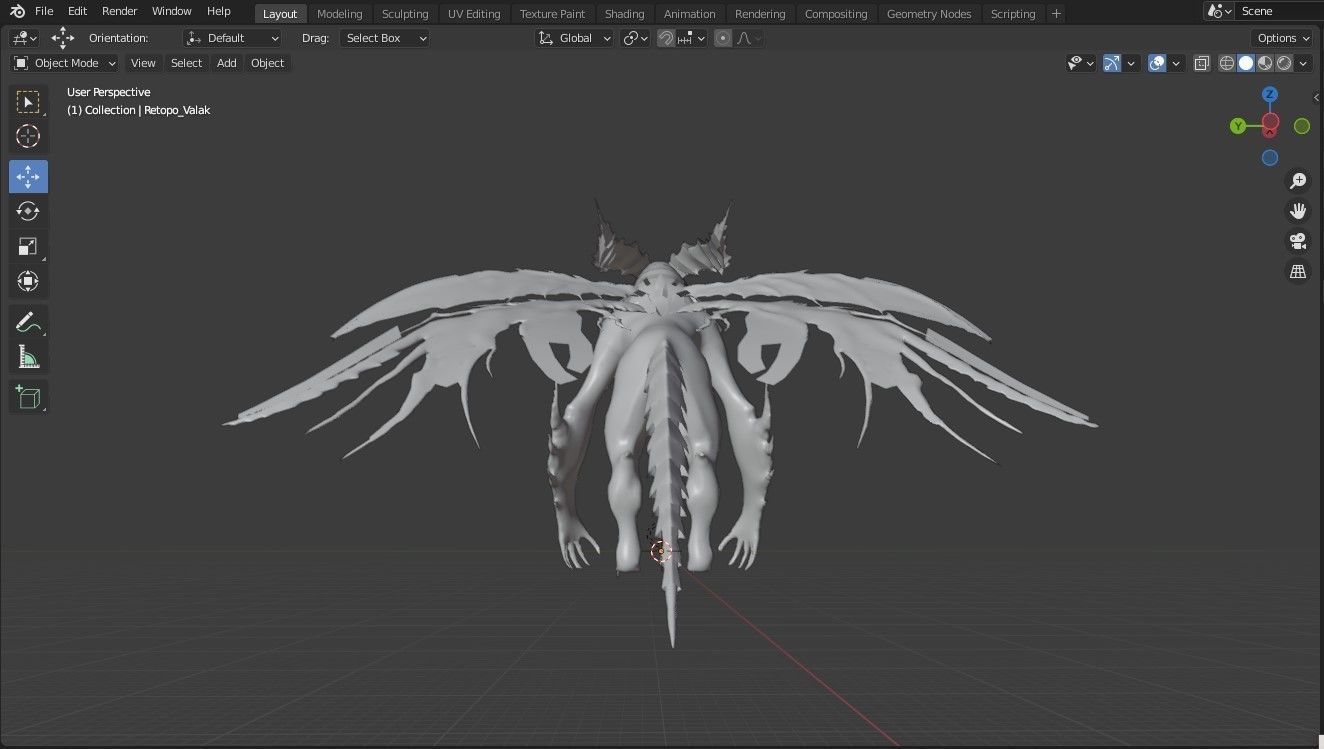Viewport: 1324px width, 749px height.
Task: Open the snapping elements dropdown
Action: (x=692, y=38)
